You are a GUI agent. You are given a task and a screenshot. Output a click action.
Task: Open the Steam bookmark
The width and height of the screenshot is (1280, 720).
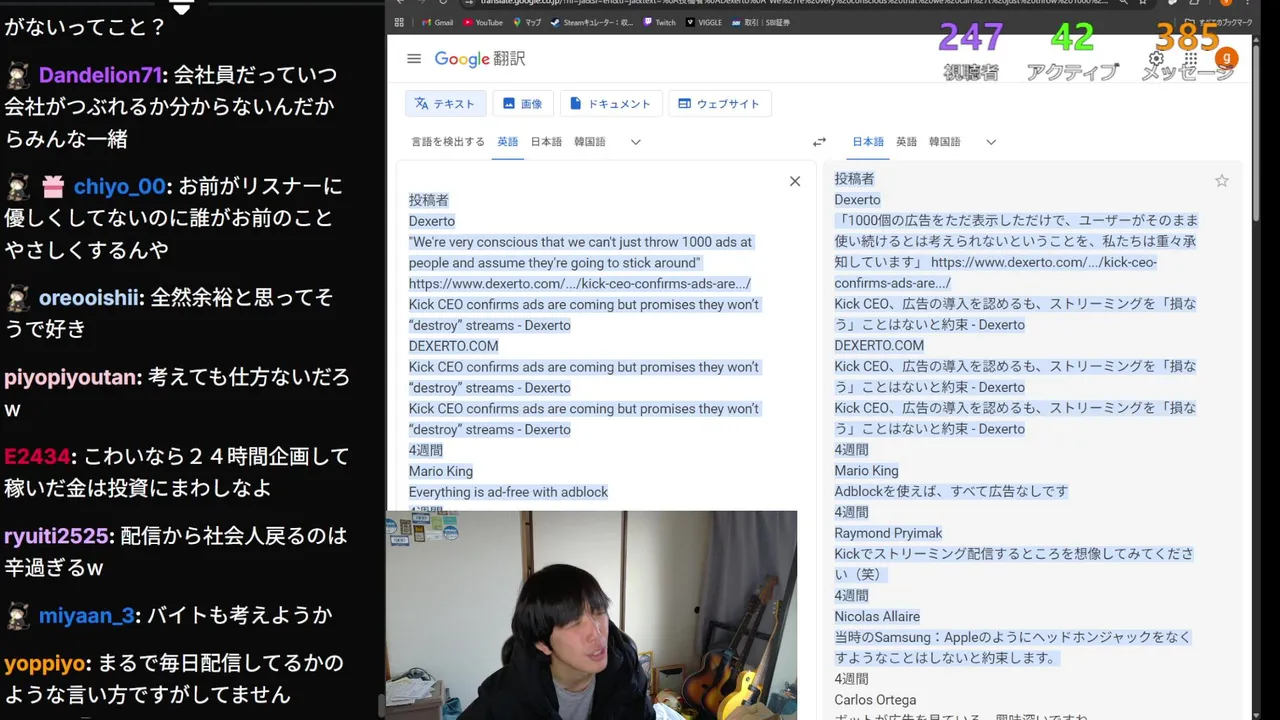coord(592,22)
